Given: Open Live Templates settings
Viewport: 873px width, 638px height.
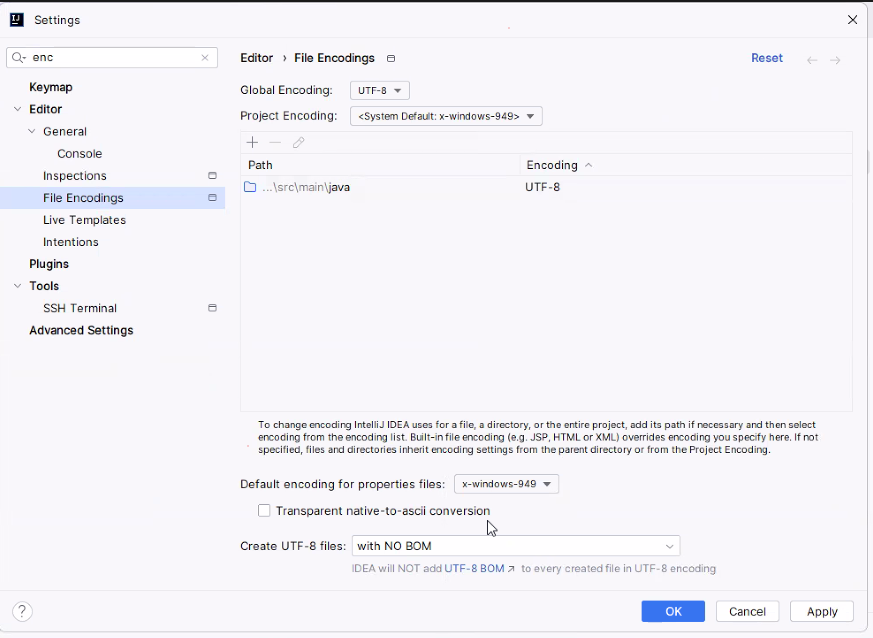Looking at the screenshot, I should pos(84,220).
